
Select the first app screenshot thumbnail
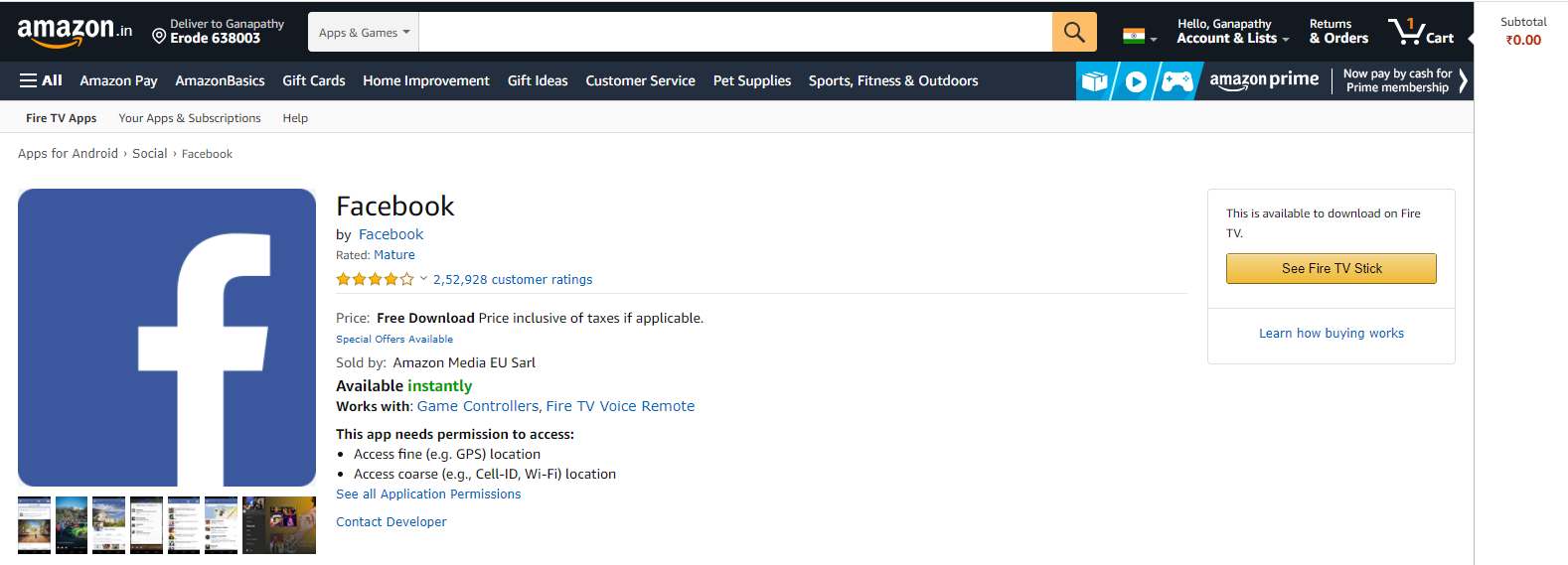point(35,524)
